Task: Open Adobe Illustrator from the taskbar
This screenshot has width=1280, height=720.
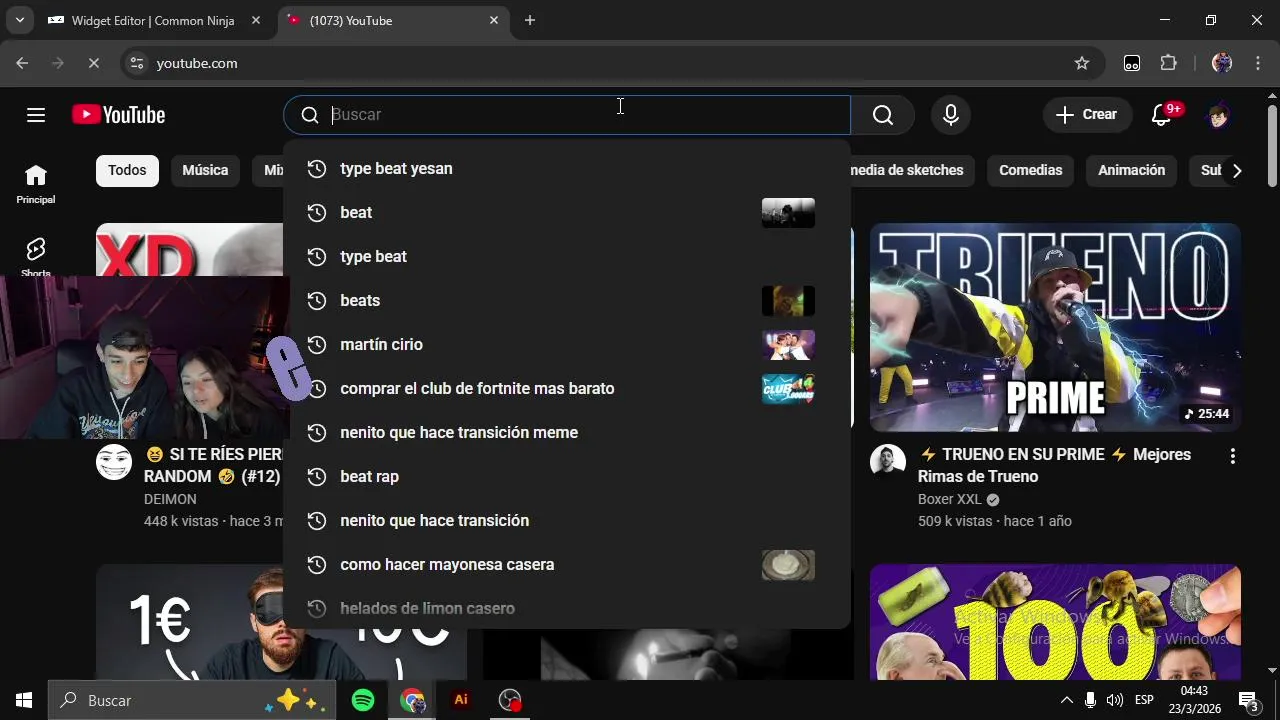Action: 461,700
